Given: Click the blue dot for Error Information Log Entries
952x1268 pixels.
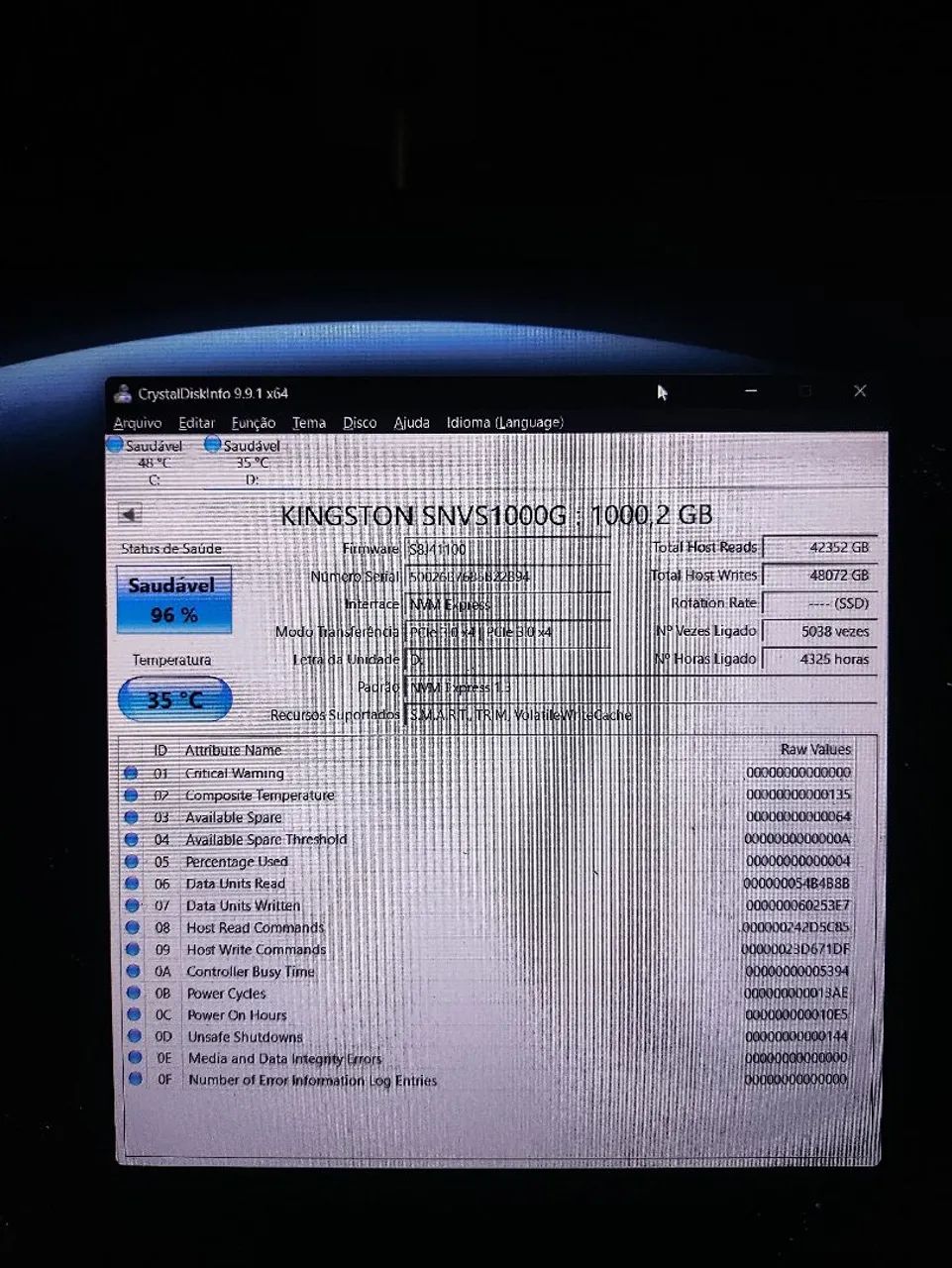Looking at the screenshot, I should (x=135, y=1080).
